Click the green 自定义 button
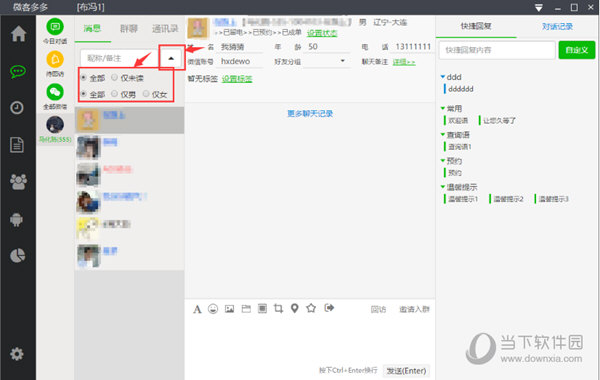Image resolution: width=600 pixels, height=380 pixels. click(x=577, y=50)
